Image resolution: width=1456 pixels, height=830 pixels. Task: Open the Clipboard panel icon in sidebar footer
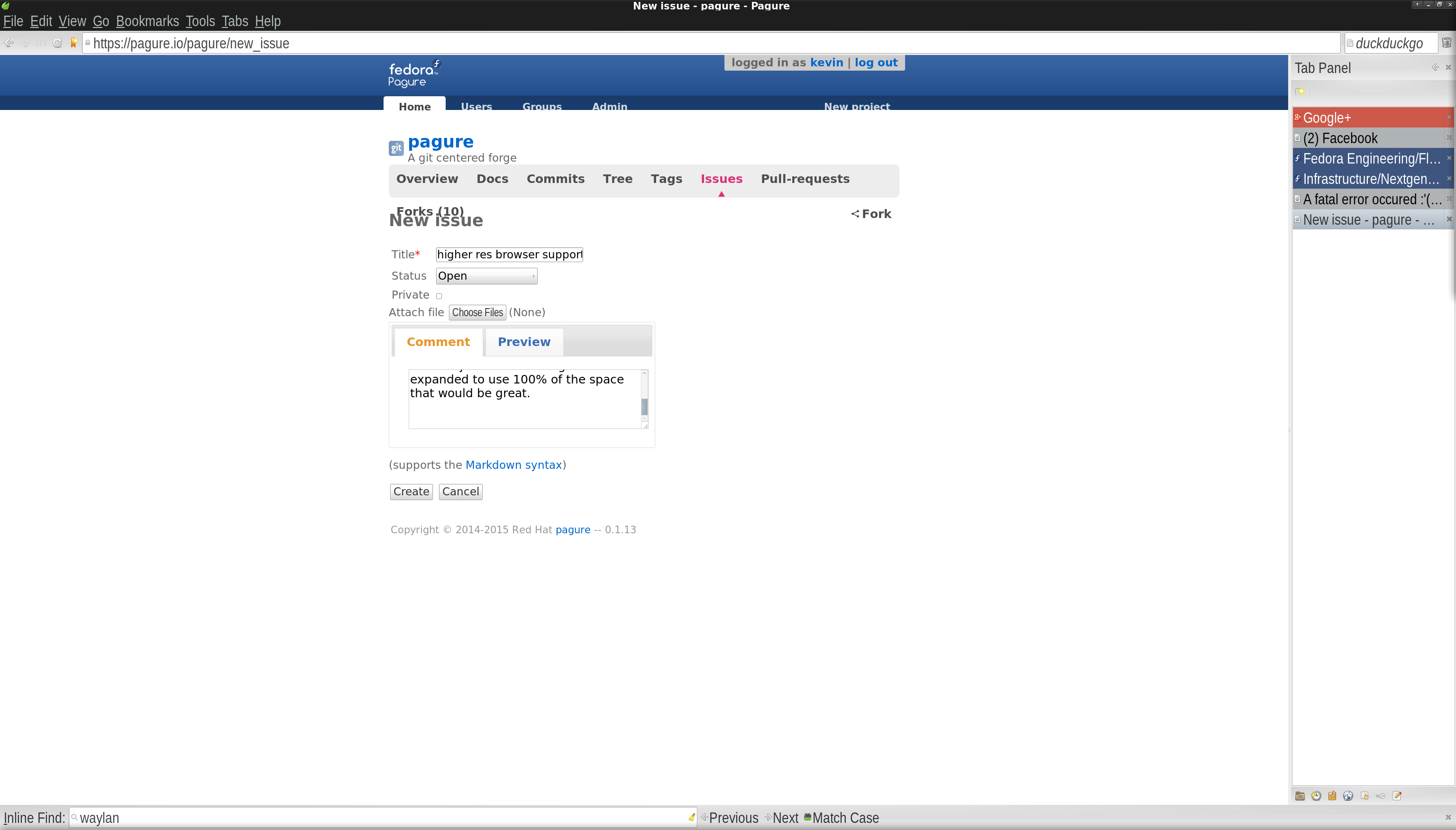click(1332, 796)
